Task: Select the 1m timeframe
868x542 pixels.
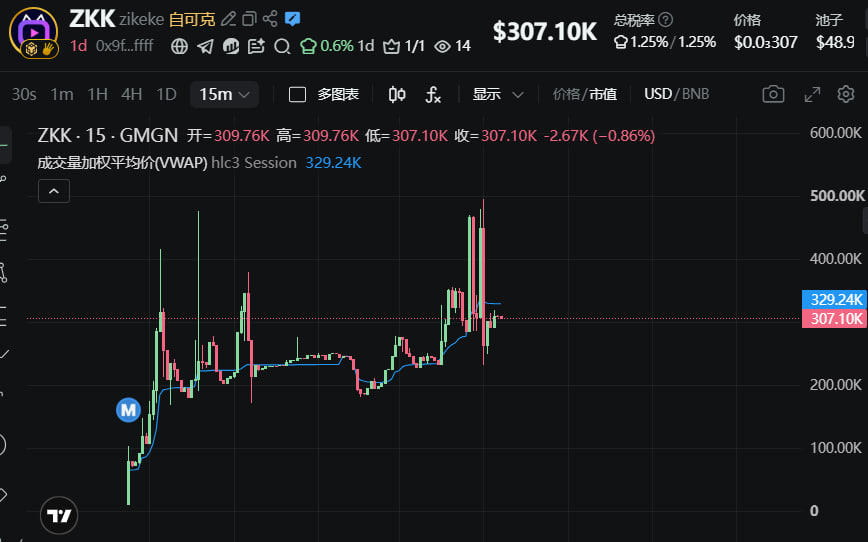Action: [62, 95]
